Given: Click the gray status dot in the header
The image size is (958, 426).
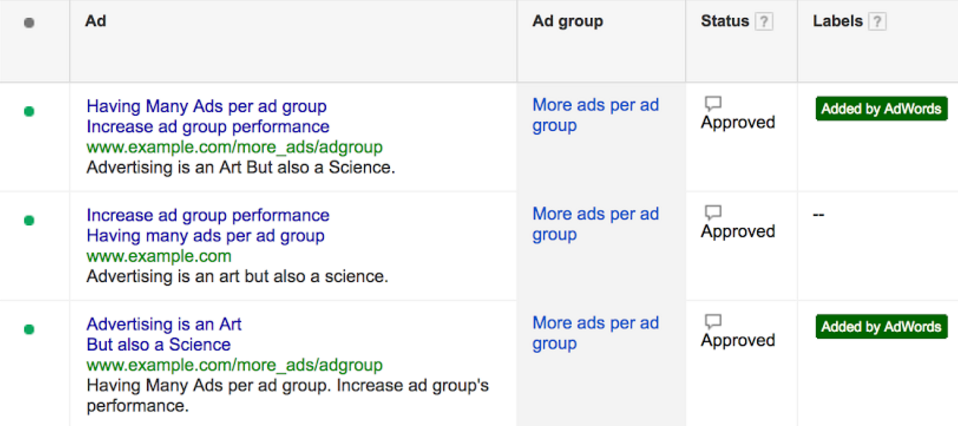Looking at the screenshot, I should point(29,23).
